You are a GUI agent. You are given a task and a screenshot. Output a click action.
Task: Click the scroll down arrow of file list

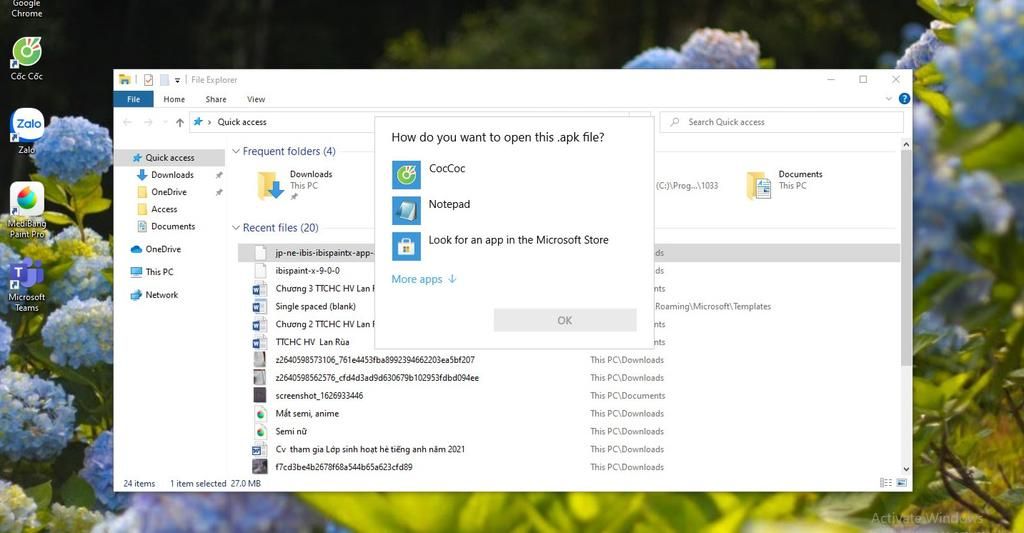click(906, 469)
